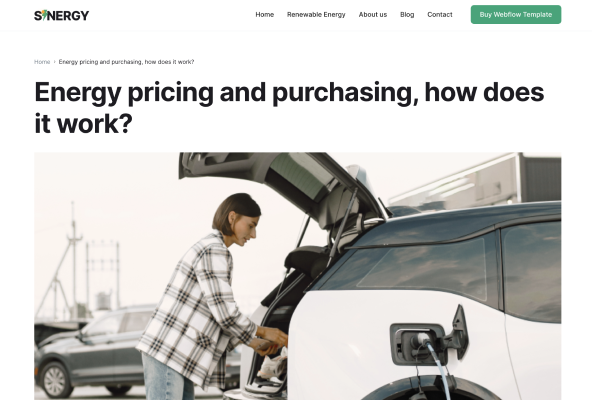Image resolution: width=592 pixels, height=400 pixels.
Task: Click the Synergy logo in the header
Action: pyautogui.click(x=62, y=15)
